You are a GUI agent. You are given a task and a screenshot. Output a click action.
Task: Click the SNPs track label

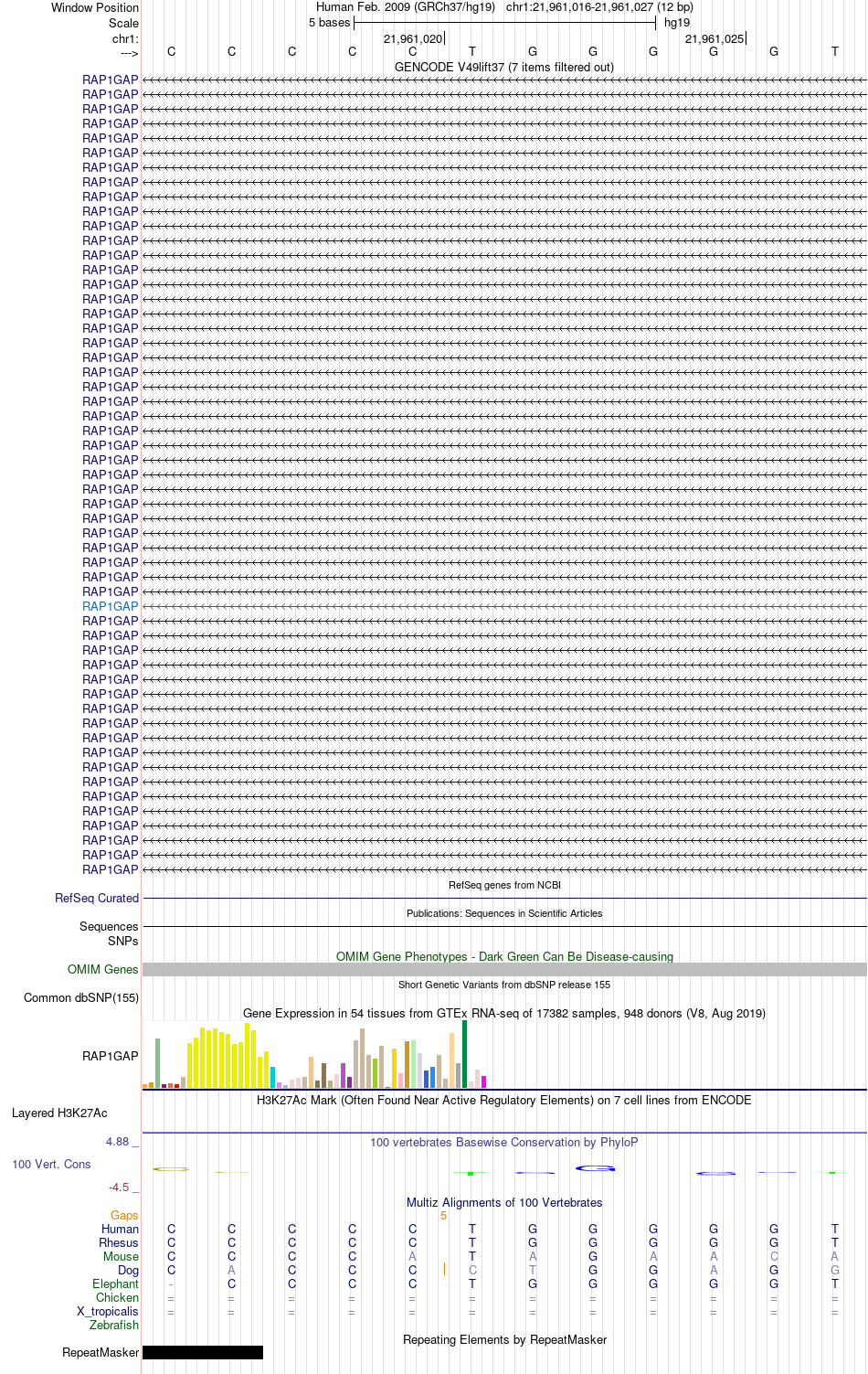point(123,941)
